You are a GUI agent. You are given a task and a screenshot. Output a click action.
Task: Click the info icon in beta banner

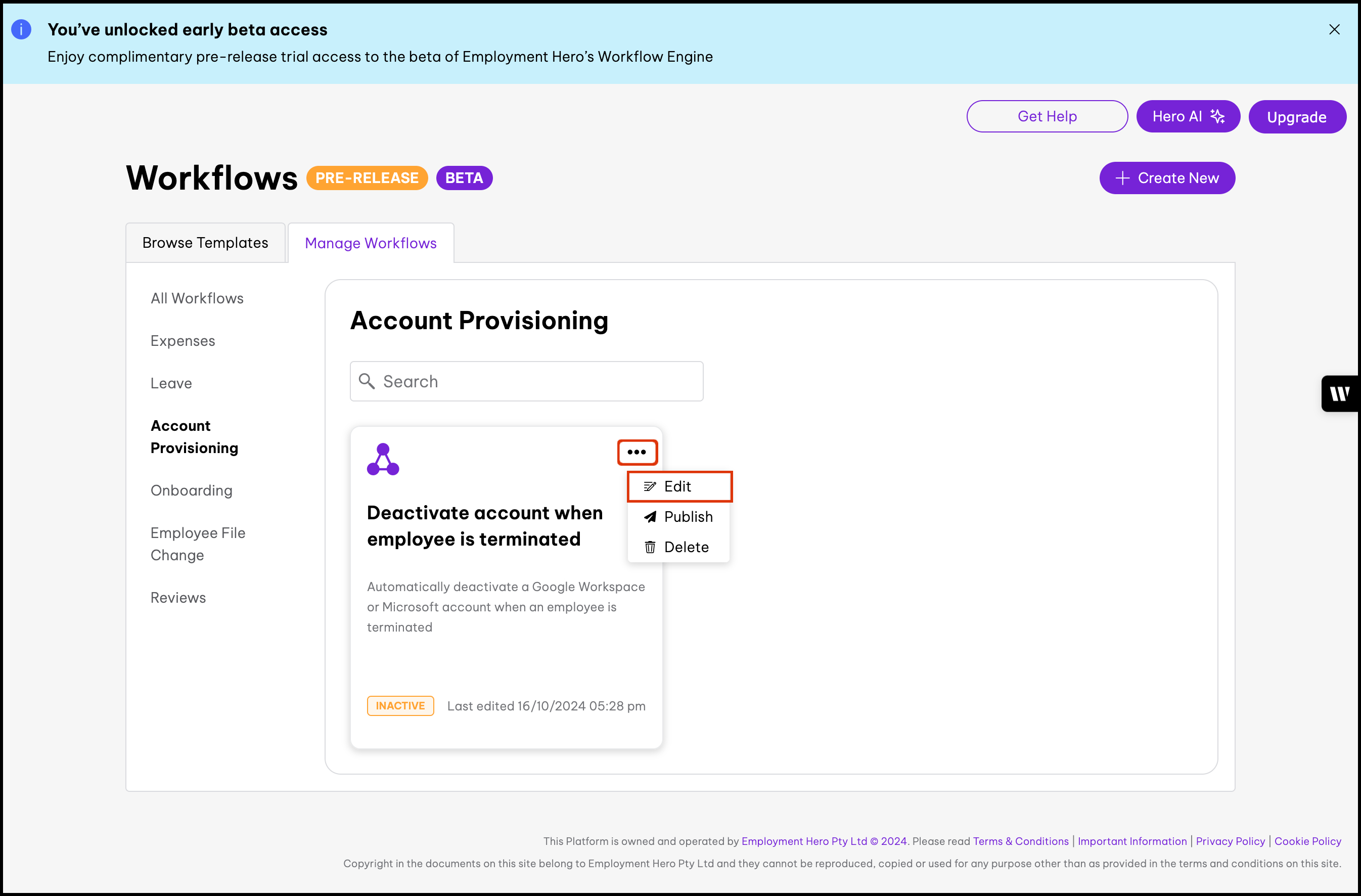[x=21, y=29]
